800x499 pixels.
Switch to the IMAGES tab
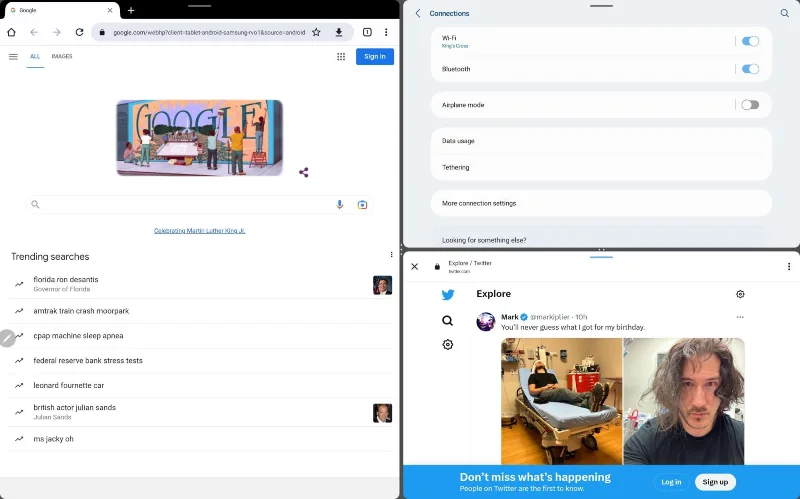pos(62,57)
